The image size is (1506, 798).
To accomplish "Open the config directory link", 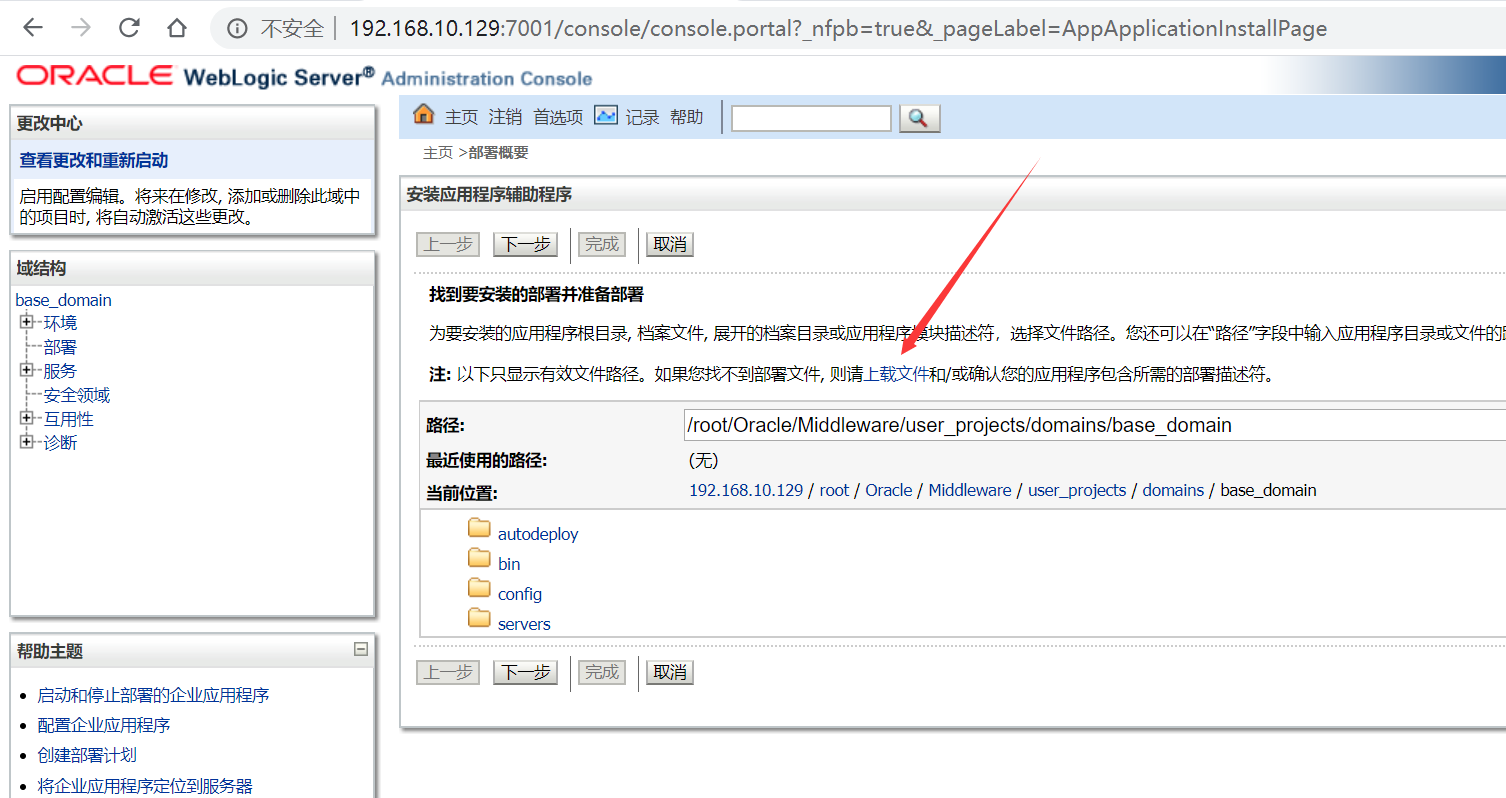I will point(520,594).
